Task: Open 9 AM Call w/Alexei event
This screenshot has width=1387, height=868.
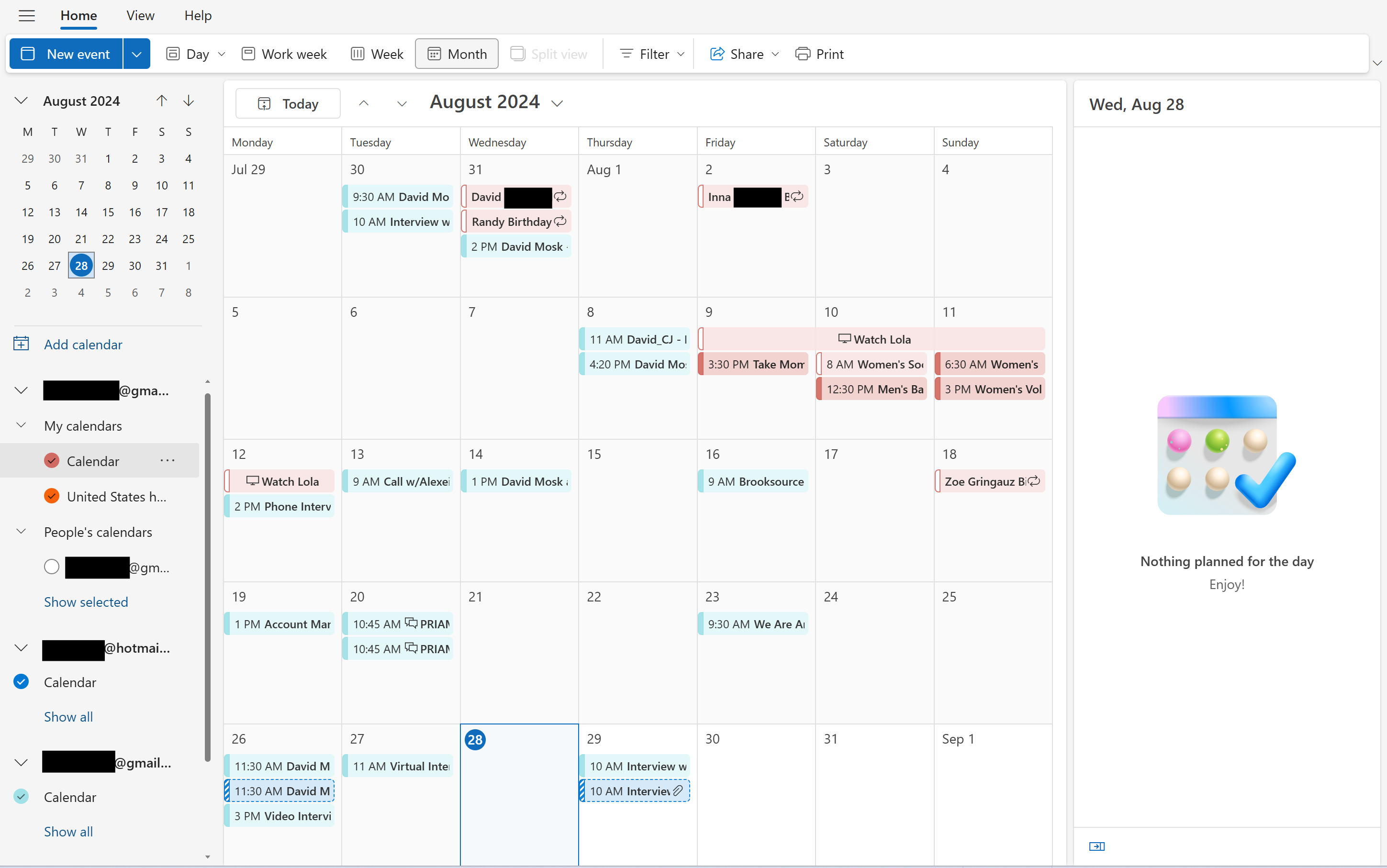Action: pyautogui.click(x=398, y=481)
